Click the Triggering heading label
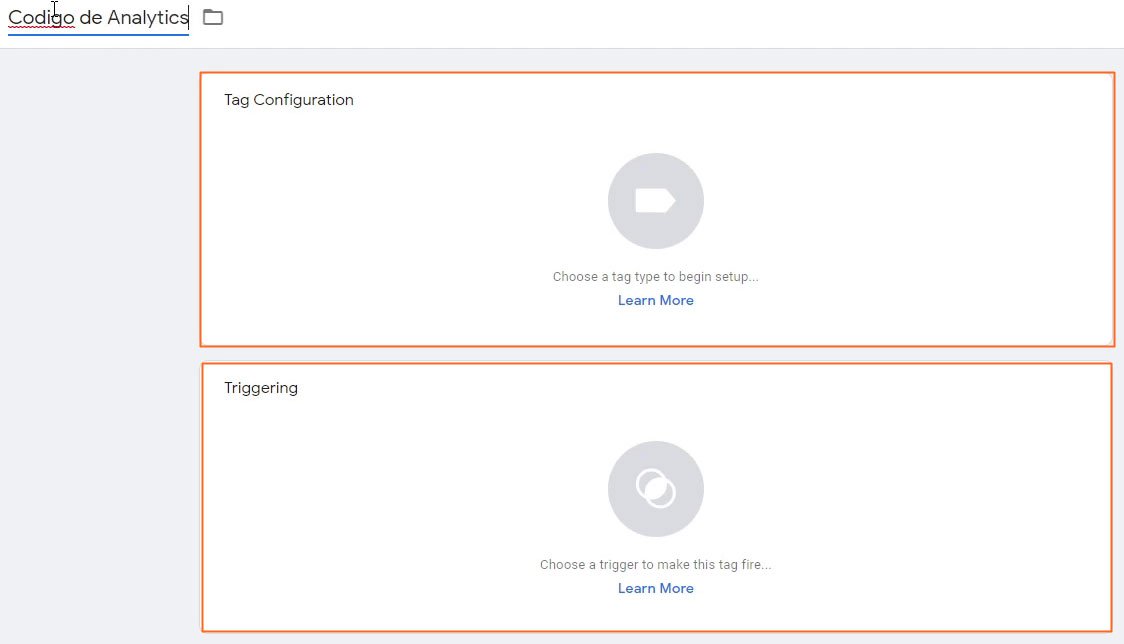Image resolution: width=1124 pixels, height=644 pixels. pos(261,387)
